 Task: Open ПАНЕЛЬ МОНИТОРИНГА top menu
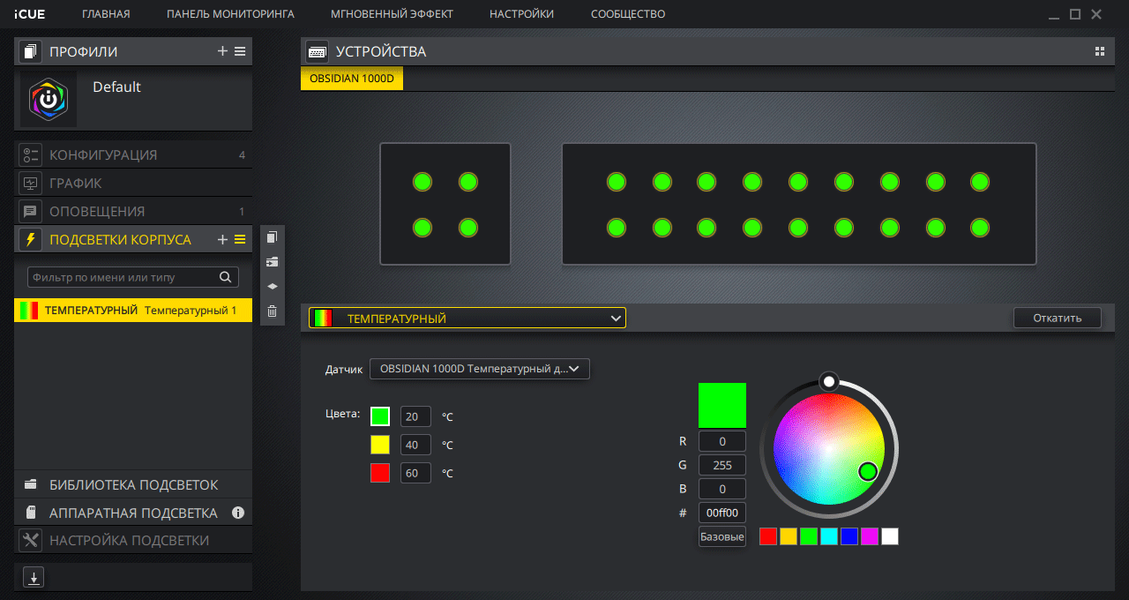click(230, 14)
